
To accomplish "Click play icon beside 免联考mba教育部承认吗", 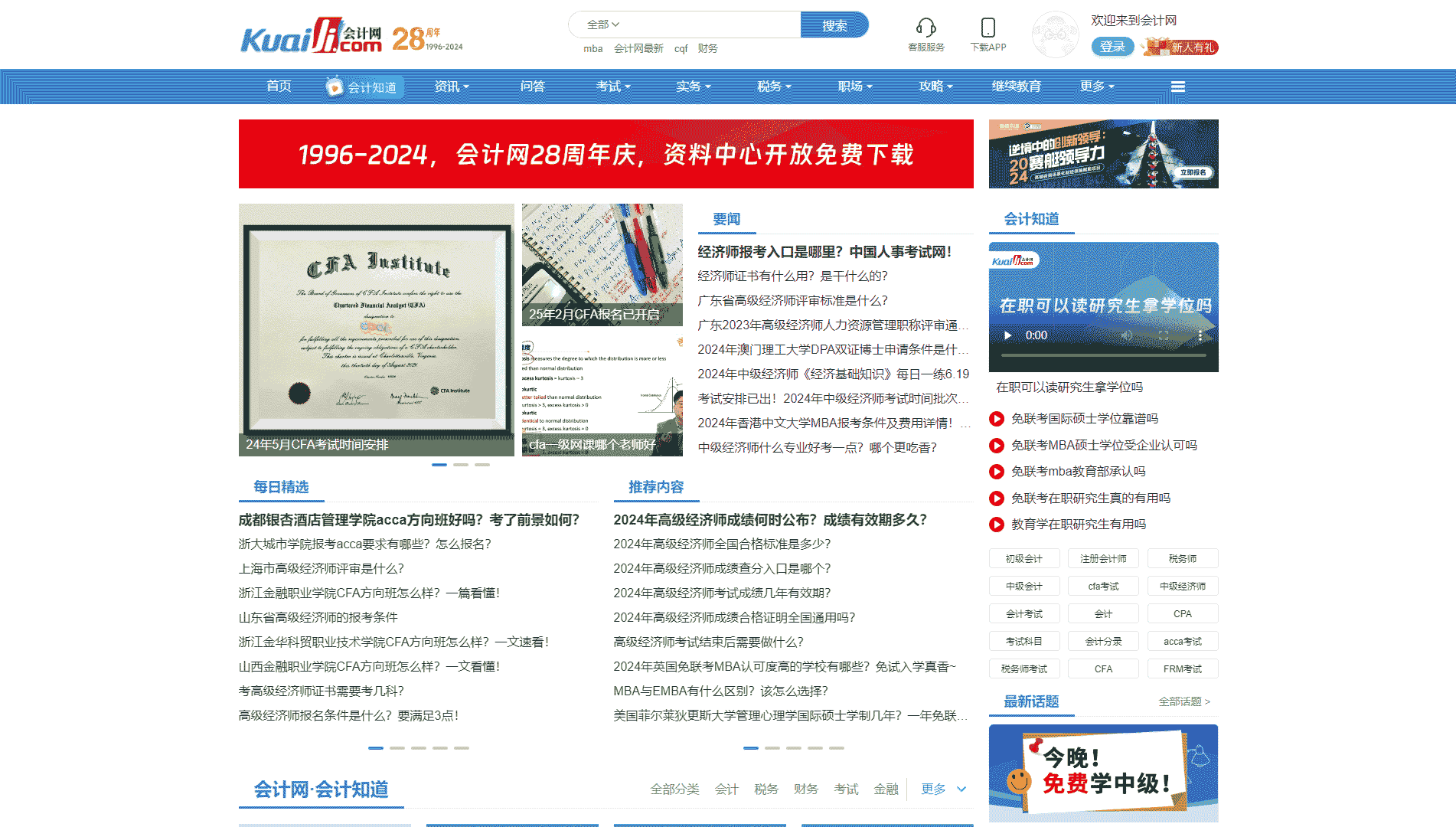I will point(997,472).
